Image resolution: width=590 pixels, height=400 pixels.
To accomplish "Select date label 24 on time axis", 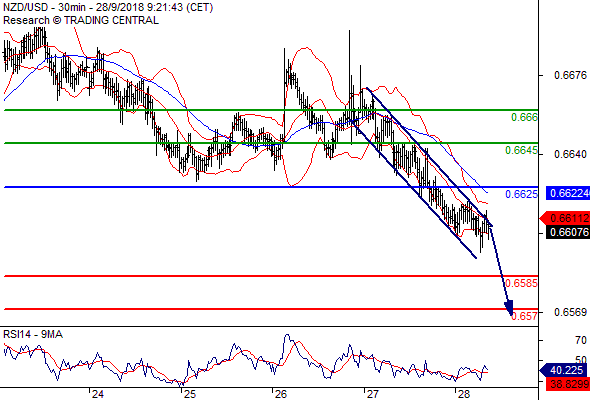I will tap(97, 394).
